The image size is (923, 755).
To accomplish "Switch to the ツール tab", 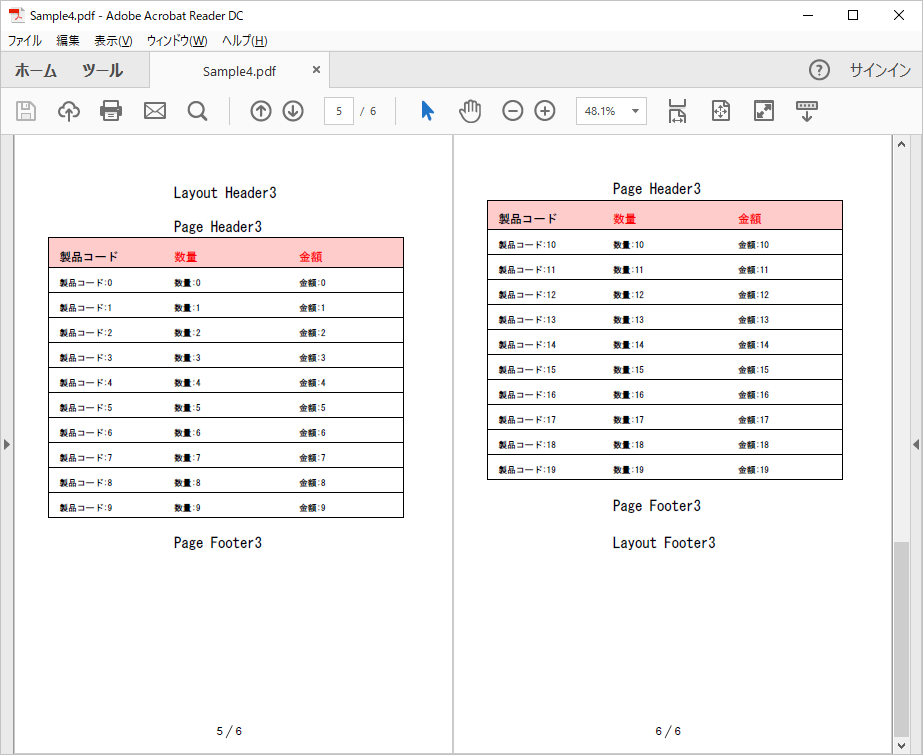I will 102,71.
